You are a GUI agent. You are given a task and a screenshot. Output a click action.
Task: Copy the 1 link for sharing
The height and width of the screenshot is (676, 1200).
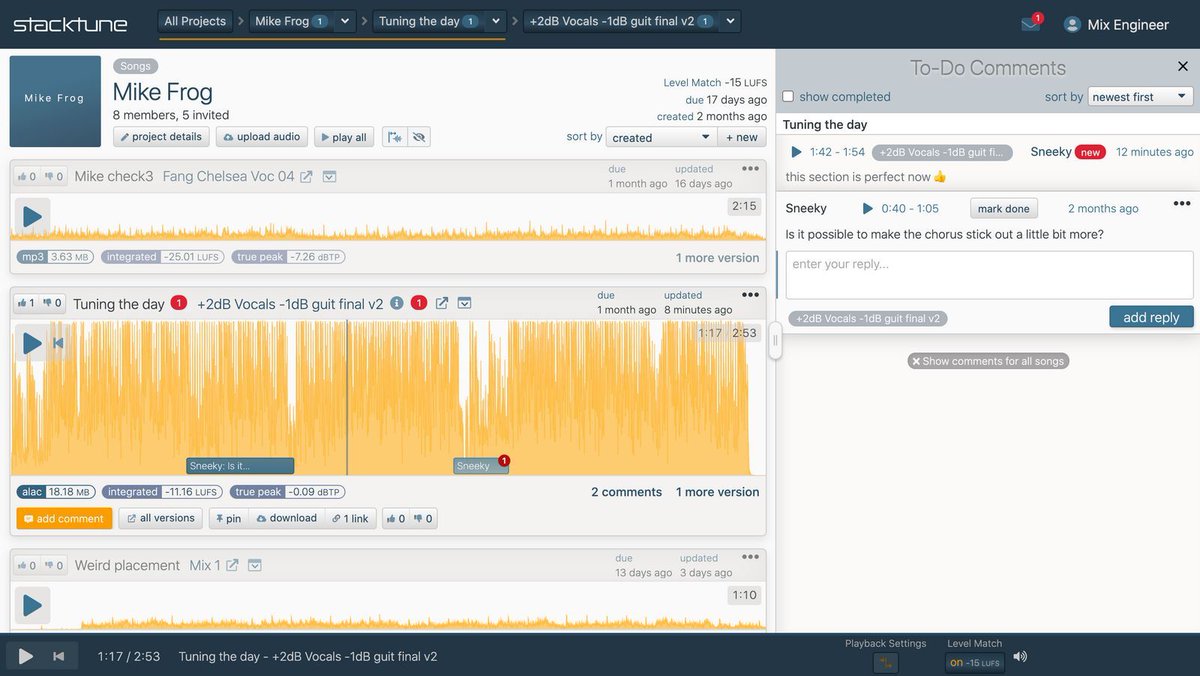[350, 518]
